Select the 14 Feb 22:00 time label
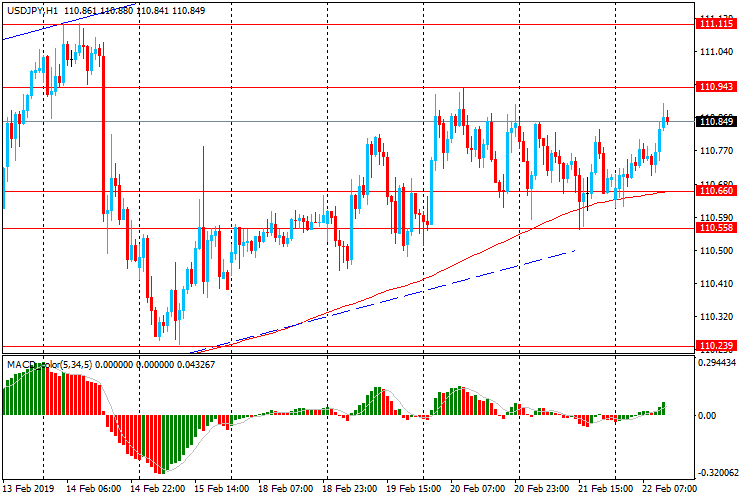This screenshot has height=500, width=740. 160,490
